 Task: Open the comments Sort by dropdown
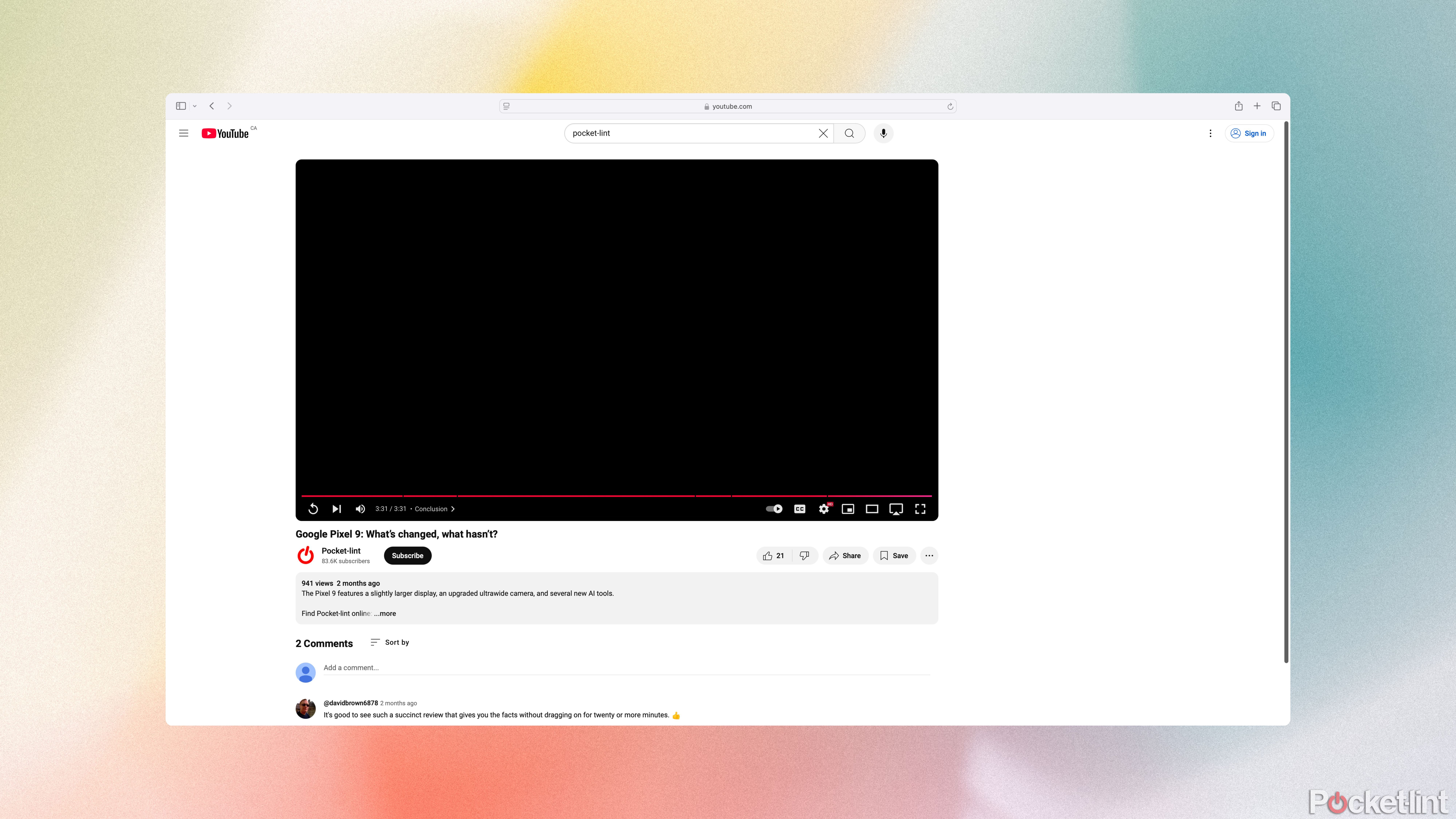[390, 642]
